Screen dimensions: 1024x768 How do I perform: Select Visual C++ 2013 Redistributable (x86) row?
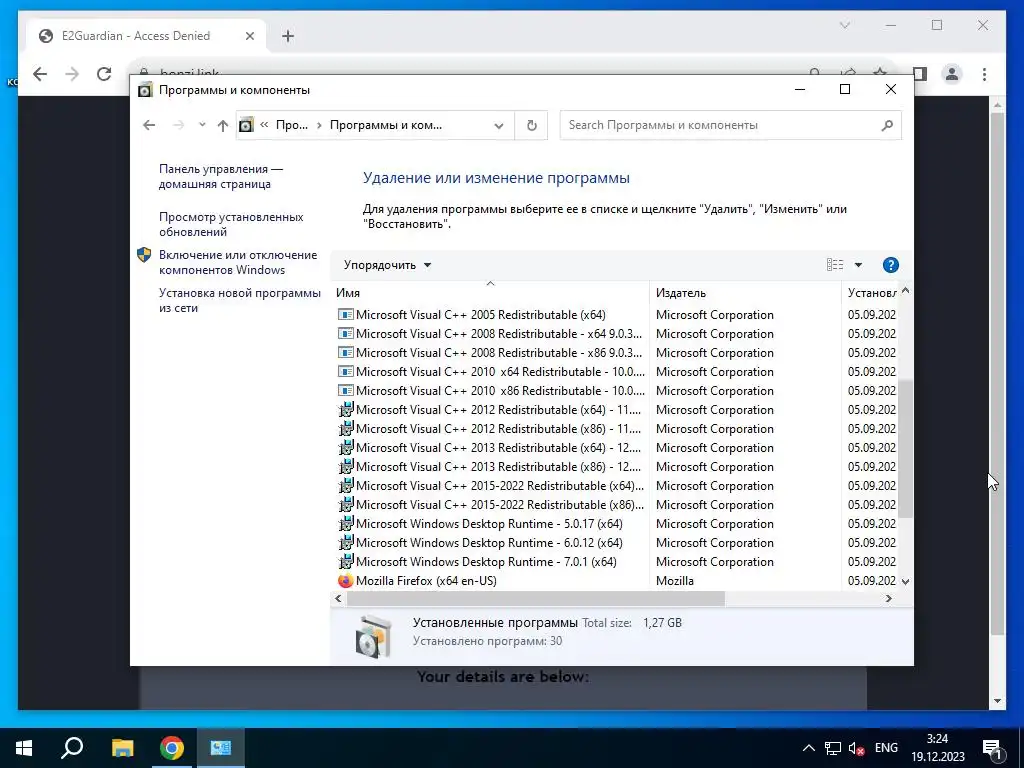point(616,466)
